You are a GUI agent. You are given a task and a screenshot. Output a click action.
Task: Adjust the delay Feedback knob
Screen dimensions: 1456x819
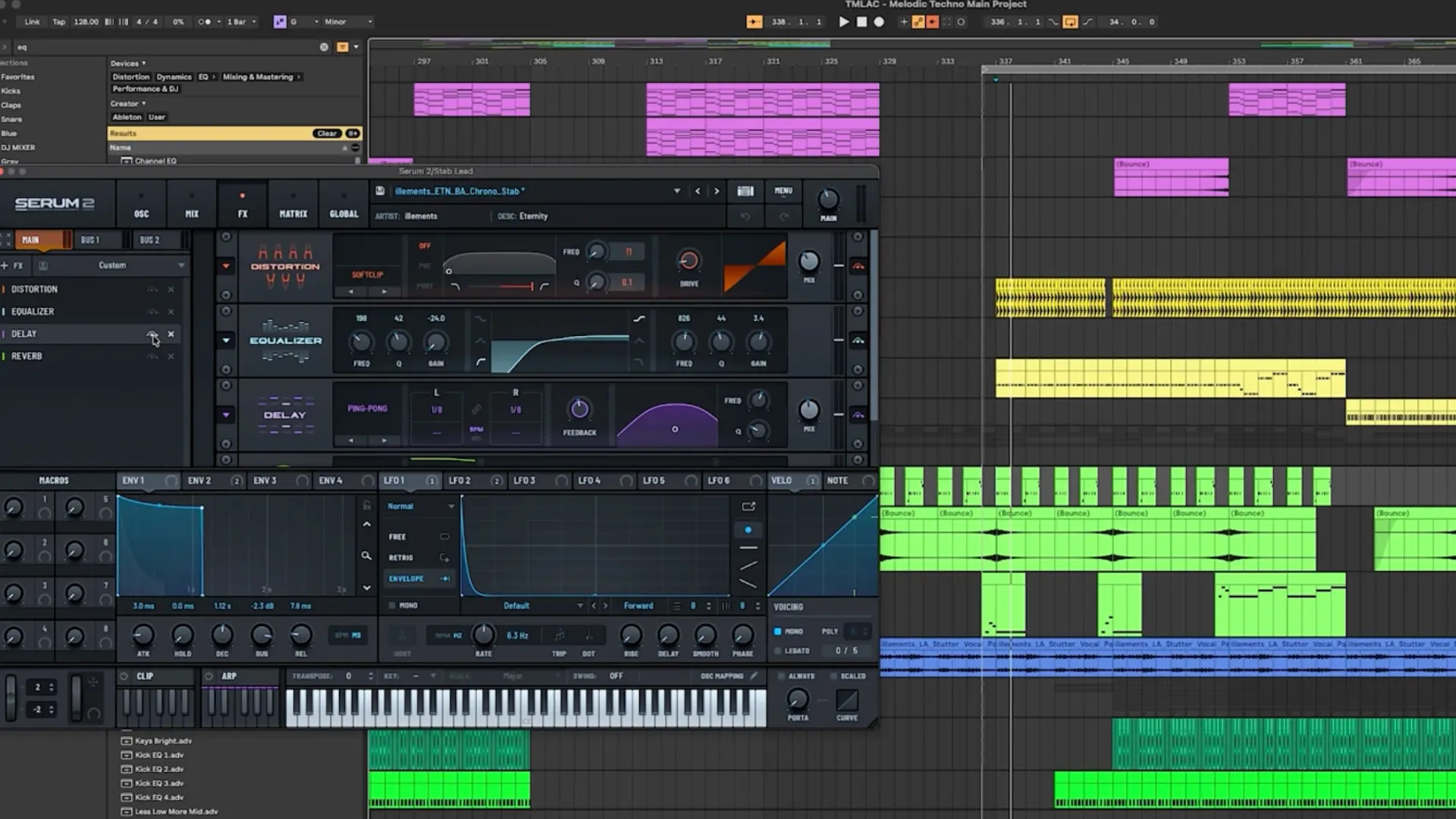[579, 409]
